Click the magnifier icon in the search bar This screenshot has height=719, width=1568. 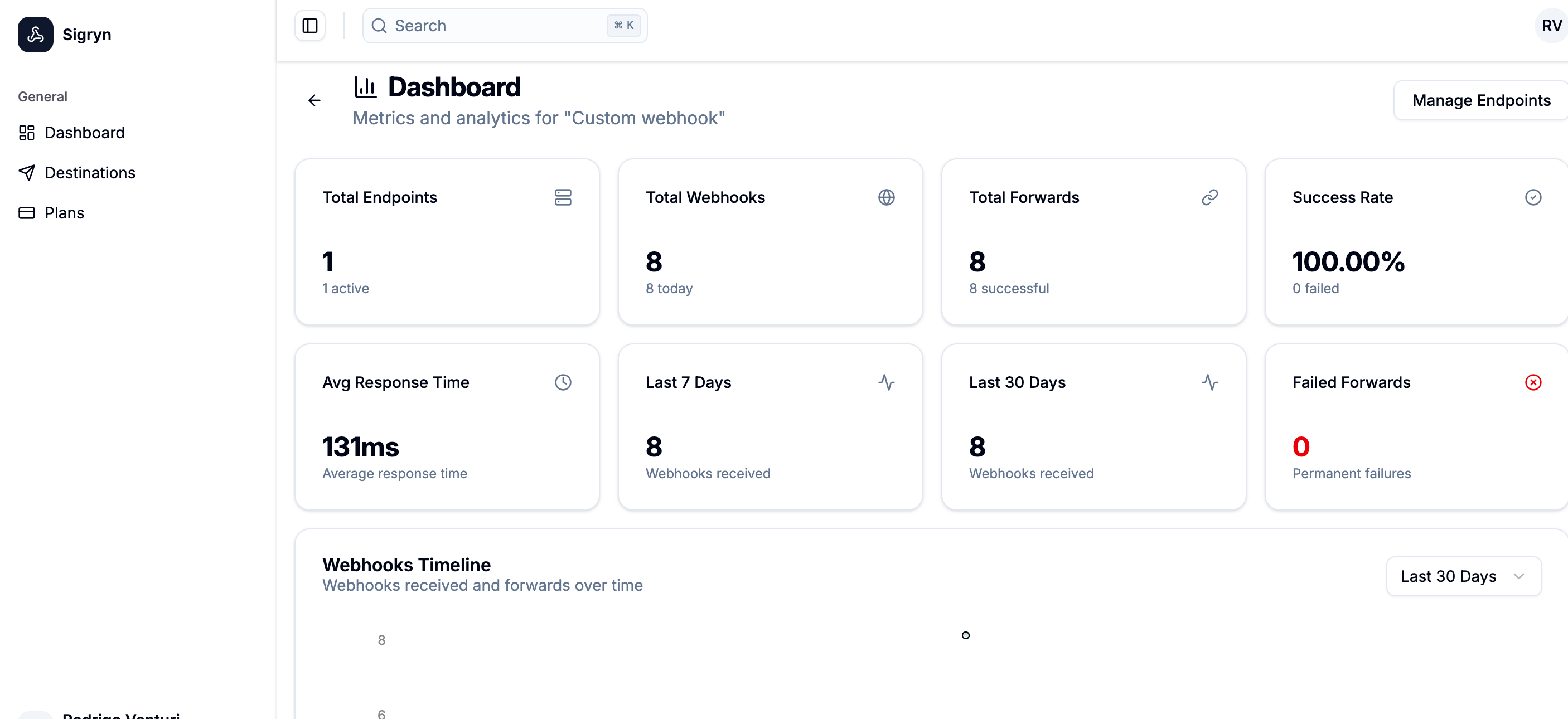point(379,26)
